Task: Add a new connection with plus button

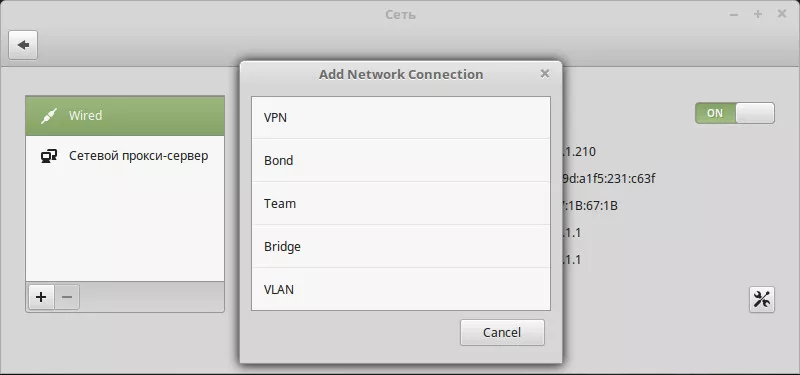Action: click(x=41, y=296)
